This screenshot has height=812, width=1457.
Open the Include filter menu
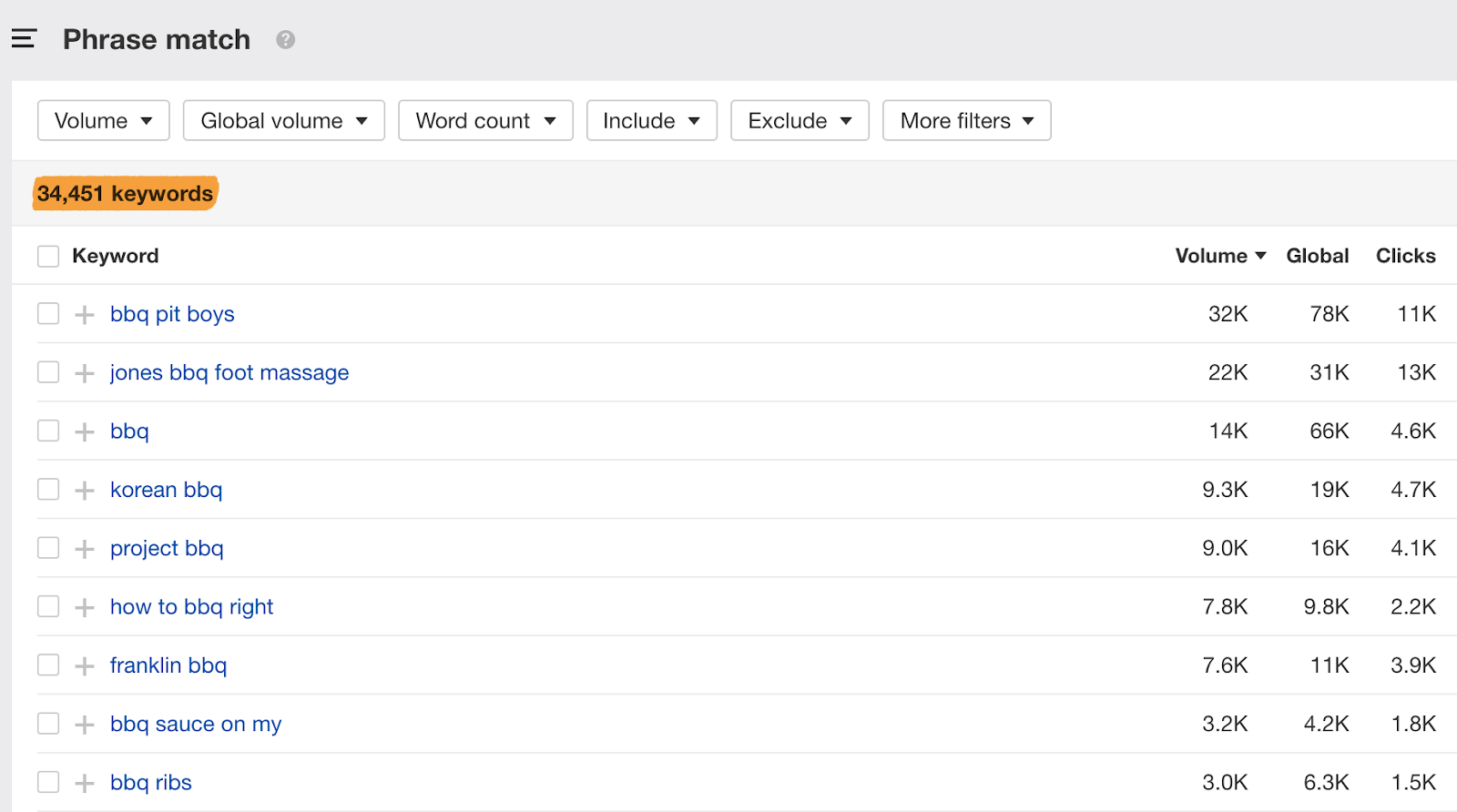coord(651,121)
